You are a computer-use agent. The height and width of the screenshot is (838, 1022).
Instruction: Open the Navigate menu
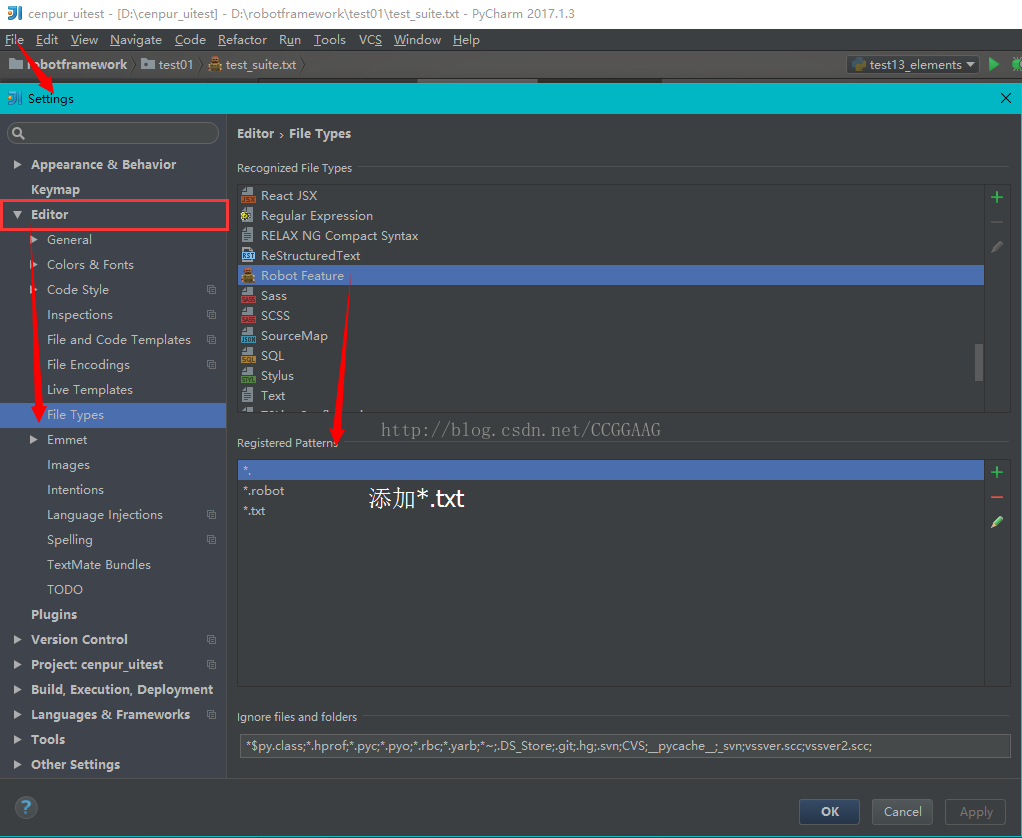pos(136,40)
